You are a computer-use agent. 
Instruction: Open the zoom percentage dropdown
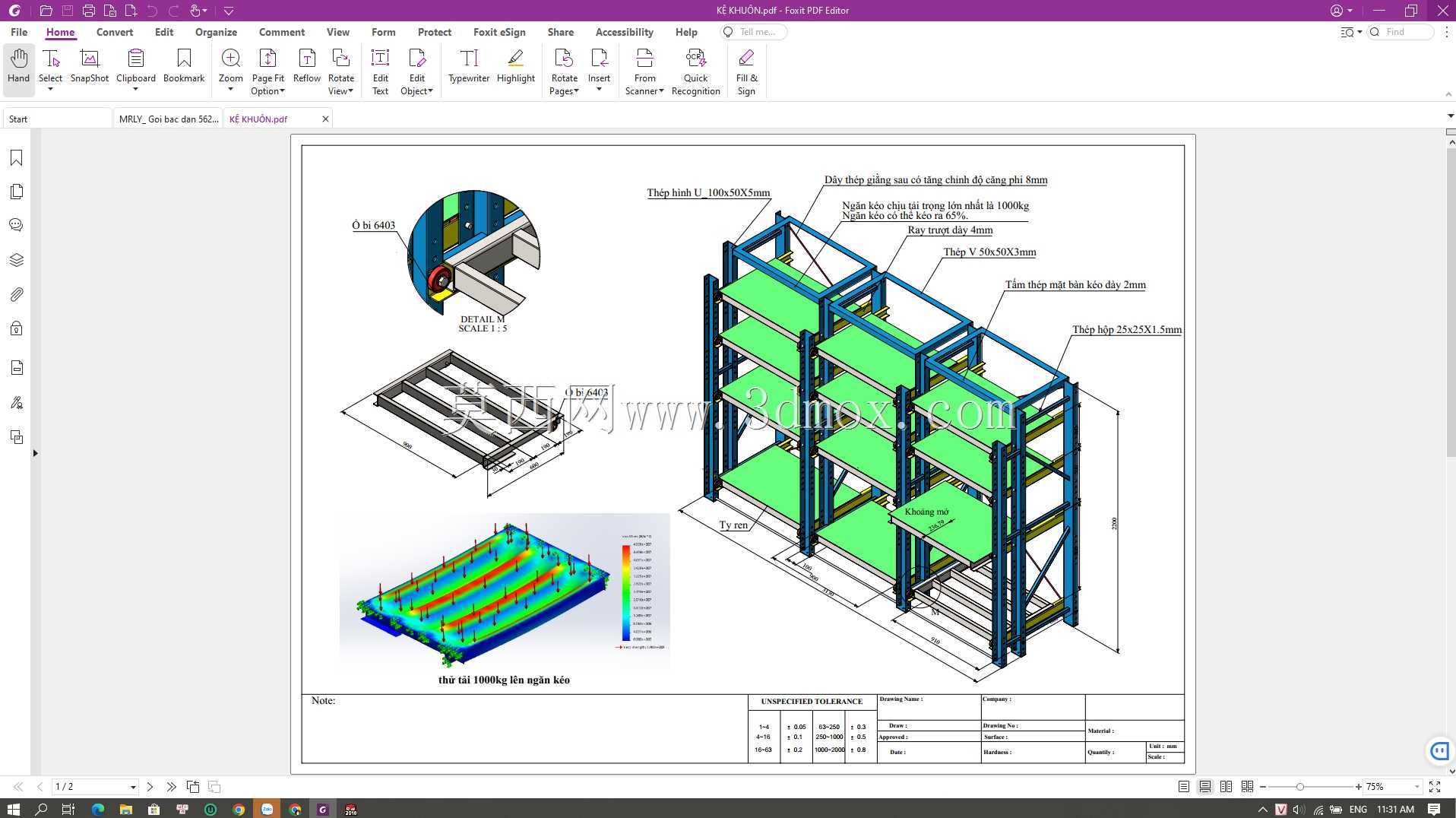(1416, 787)
